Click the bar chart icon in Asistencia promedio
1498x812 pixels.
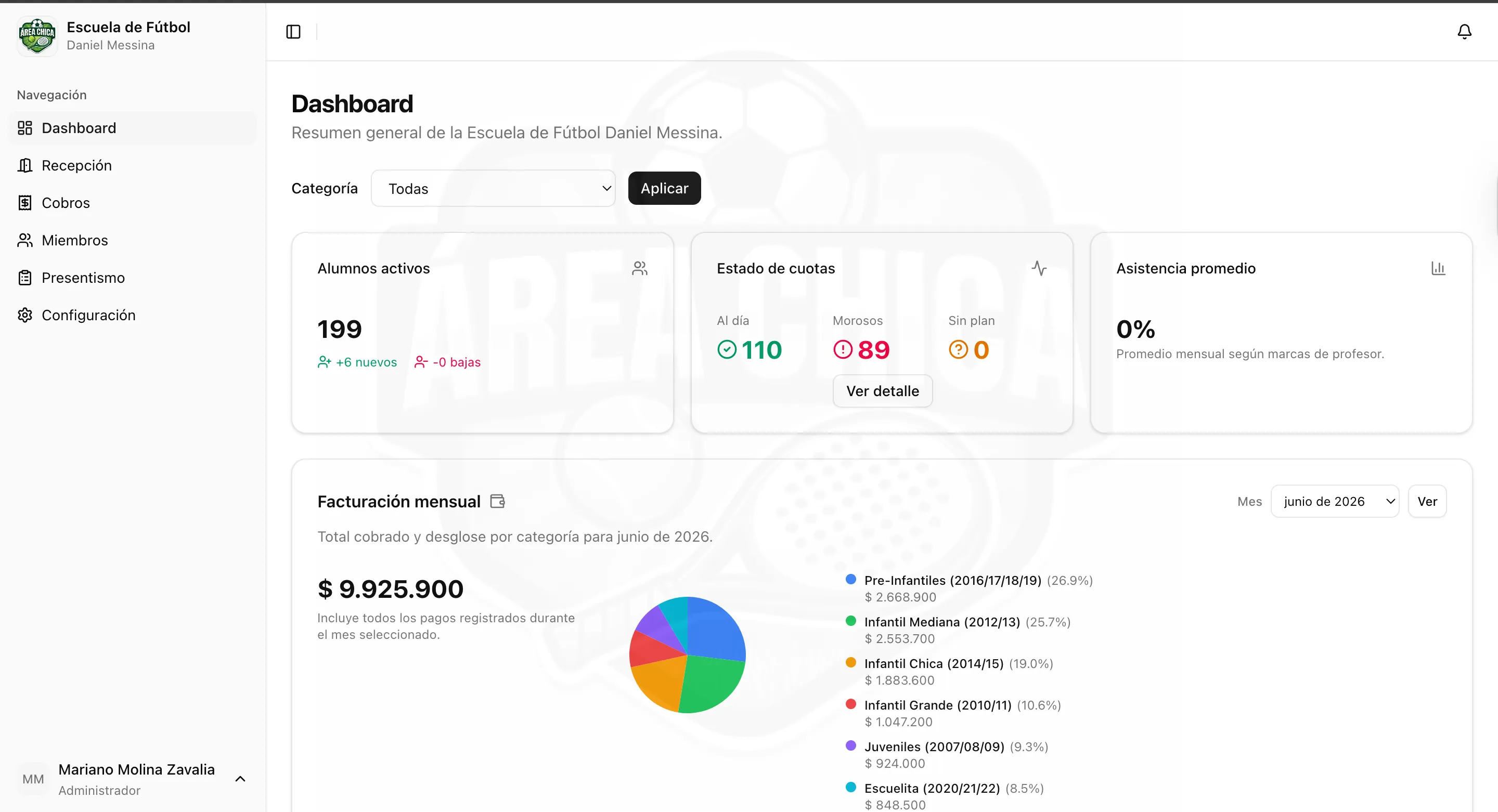(1438, 268)
